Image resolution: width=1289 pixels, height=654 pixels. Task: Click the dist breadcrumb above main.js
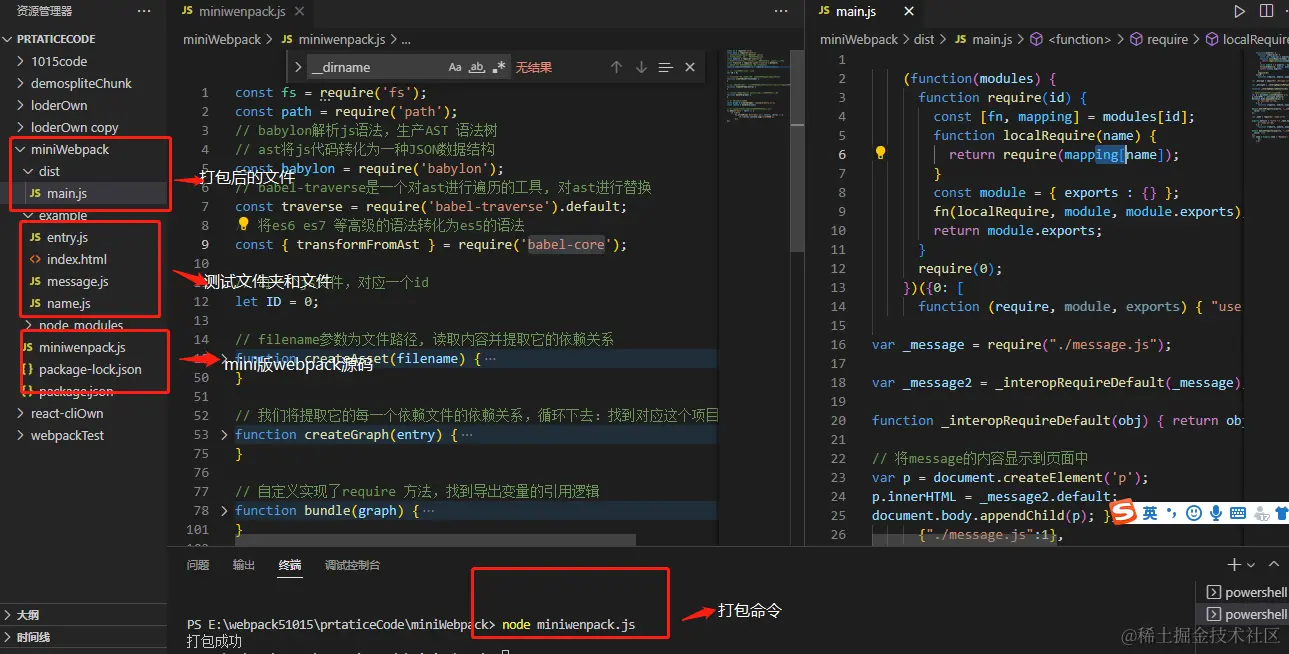[x=923, y=39]
